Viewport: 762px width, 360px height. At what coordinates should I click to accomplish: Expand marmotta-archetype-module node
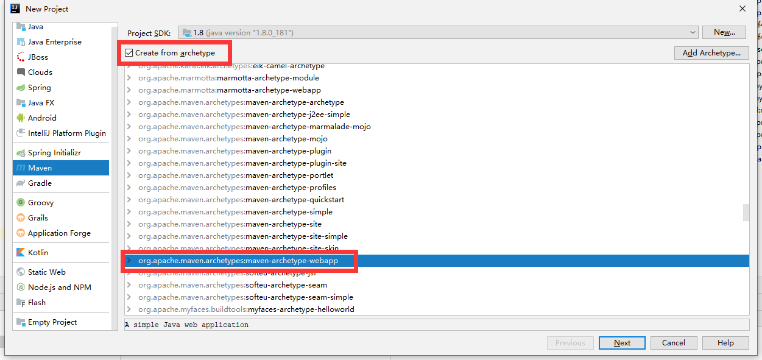[129, 78]
